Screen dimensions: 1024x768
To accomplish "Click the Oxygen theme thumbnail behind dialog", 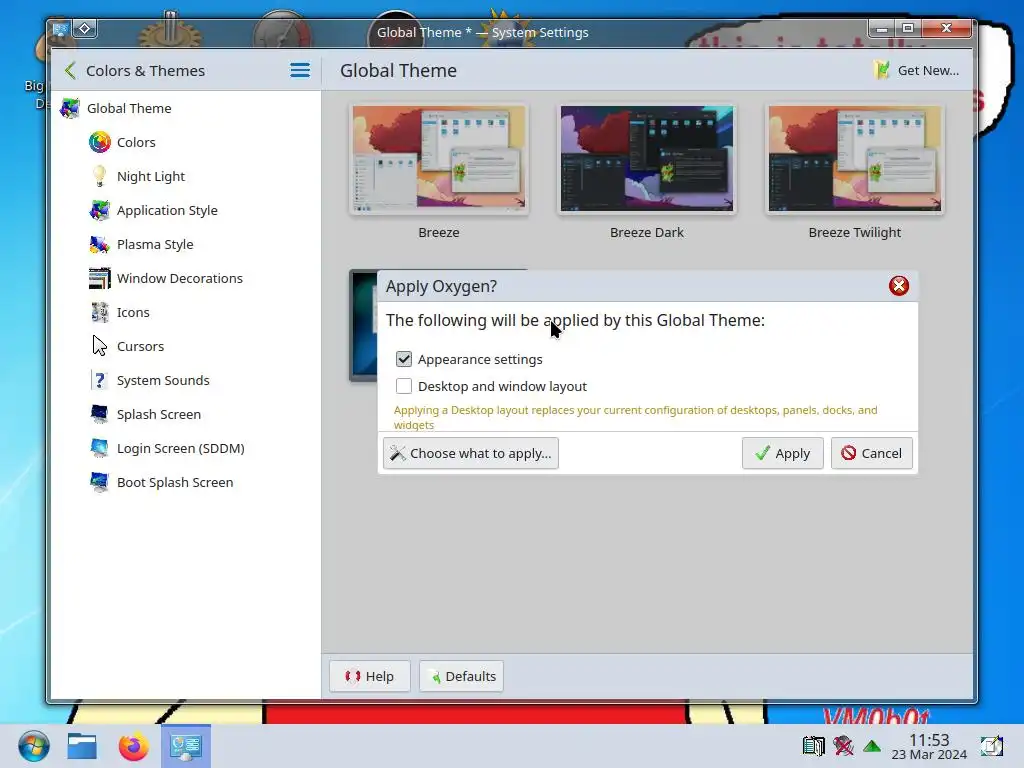I will (x=363, y=325).
